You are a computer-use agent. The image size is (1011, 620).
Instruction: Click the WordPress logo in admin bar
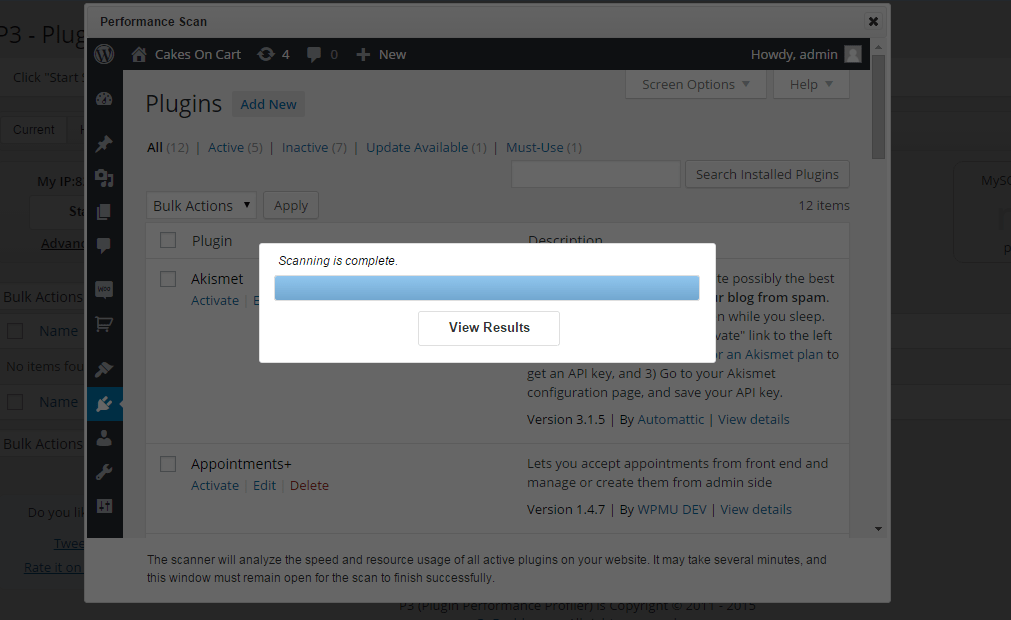[104, 54]
